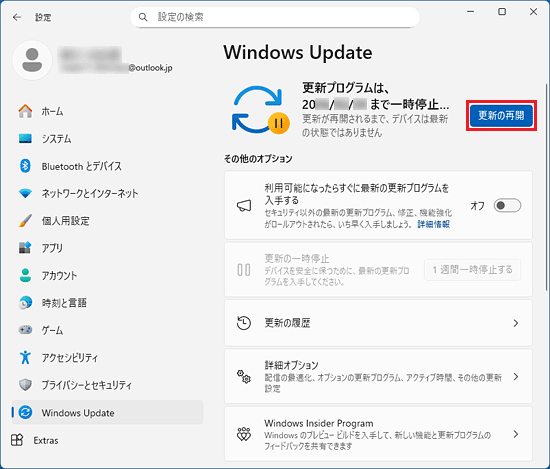This screenshot has width=550, height=469.
Task: Click the 更新の再開 button
Action: tap(501, 115)
